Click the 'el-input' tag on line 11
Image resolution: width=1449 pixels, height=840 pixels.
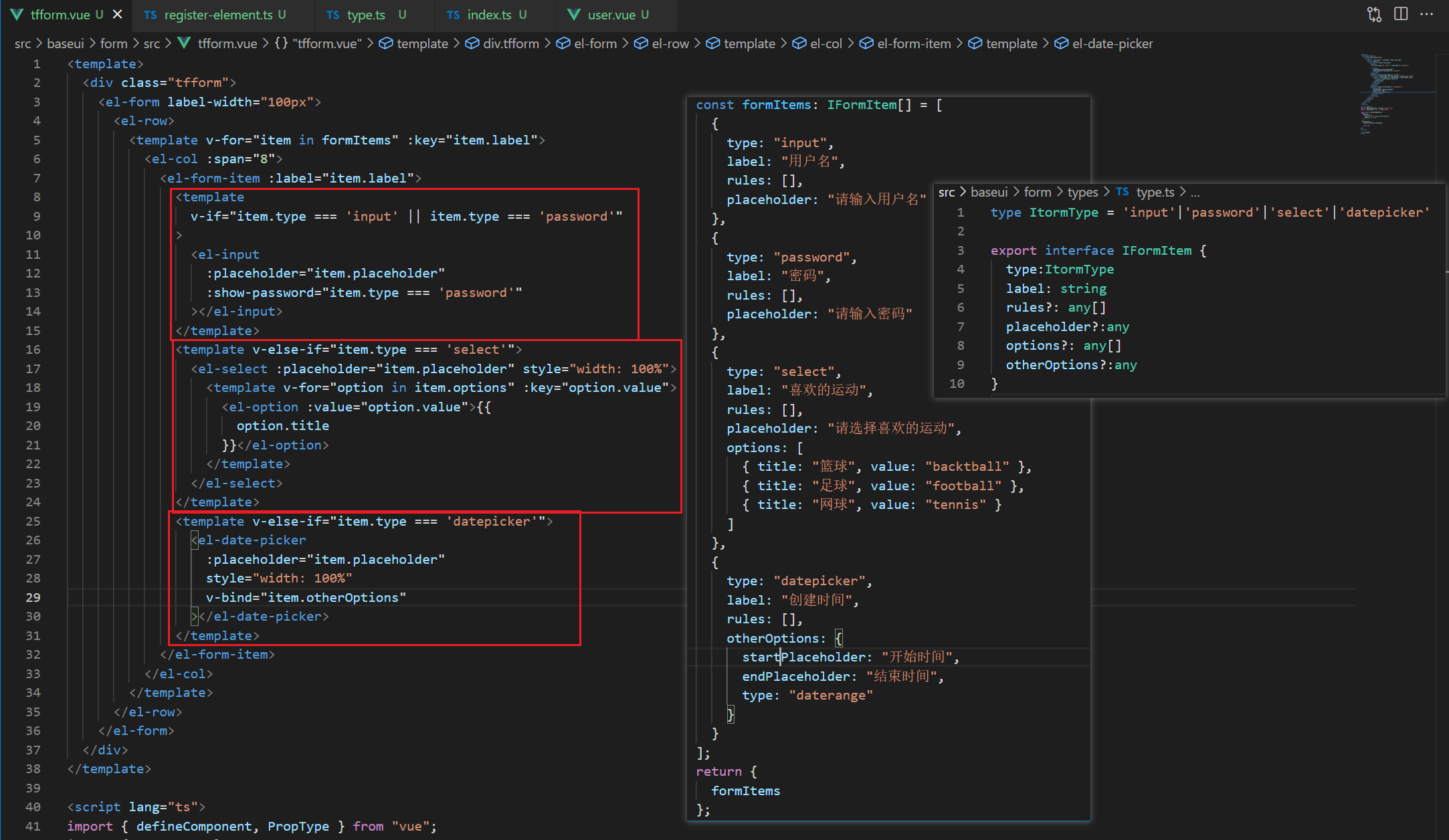pyautogui.click(x=225, y=254)
